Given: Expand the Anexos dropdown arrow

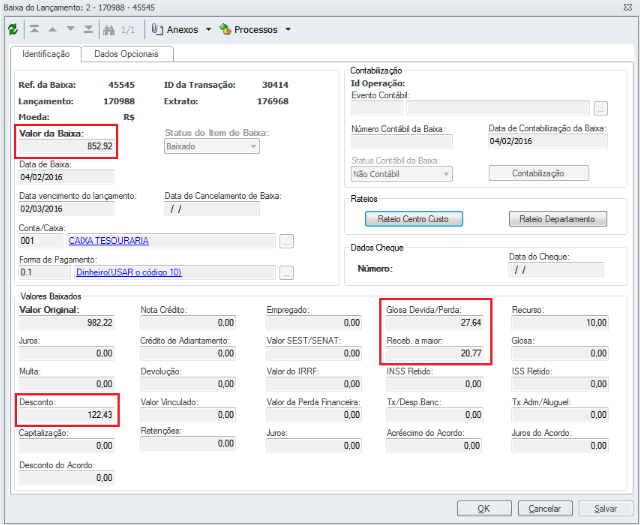Looking at the screenshot, I should pos(209,29).
